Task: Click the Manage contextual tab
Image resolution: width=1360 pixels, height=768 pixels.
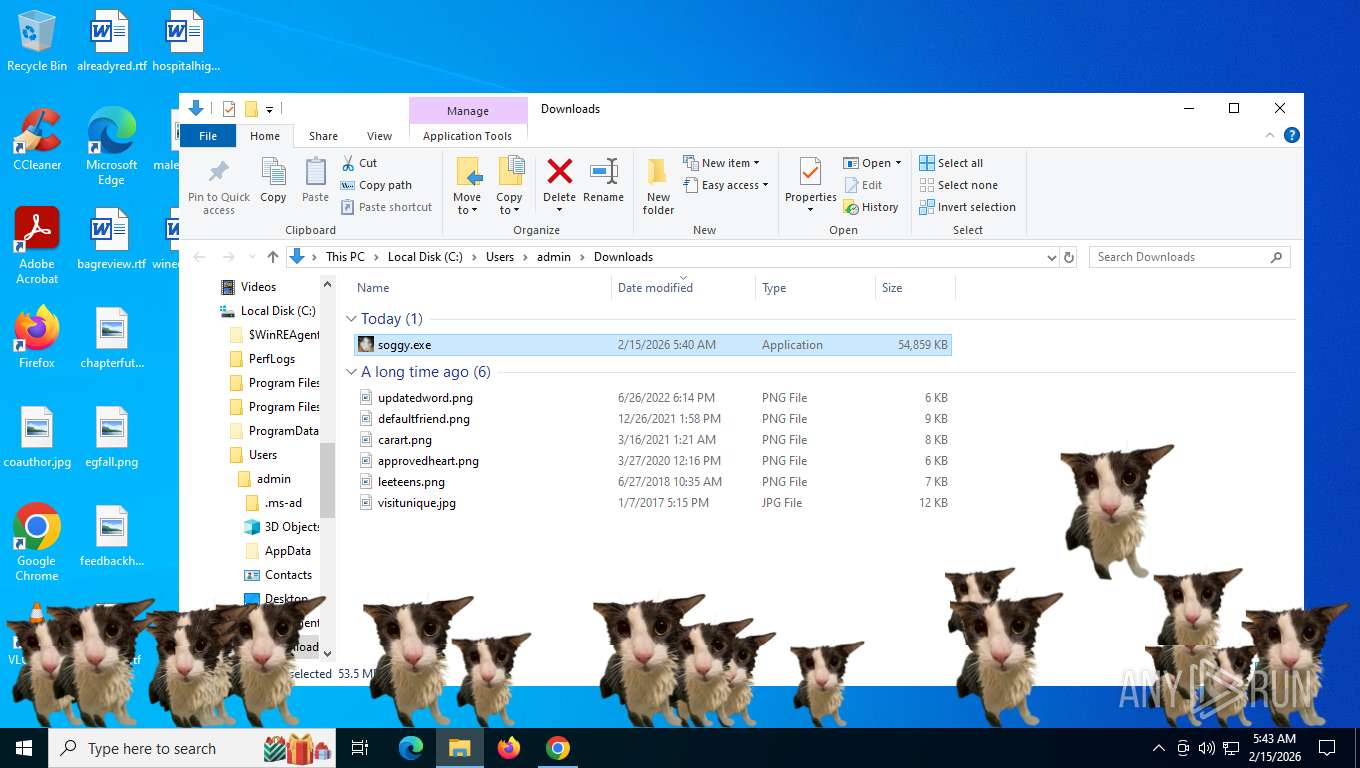Action: pos(468,111)
